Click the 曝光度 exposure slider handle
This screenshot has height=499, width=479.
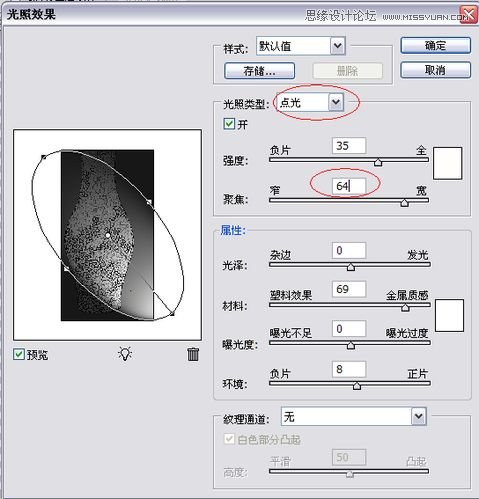pos(351,345)
